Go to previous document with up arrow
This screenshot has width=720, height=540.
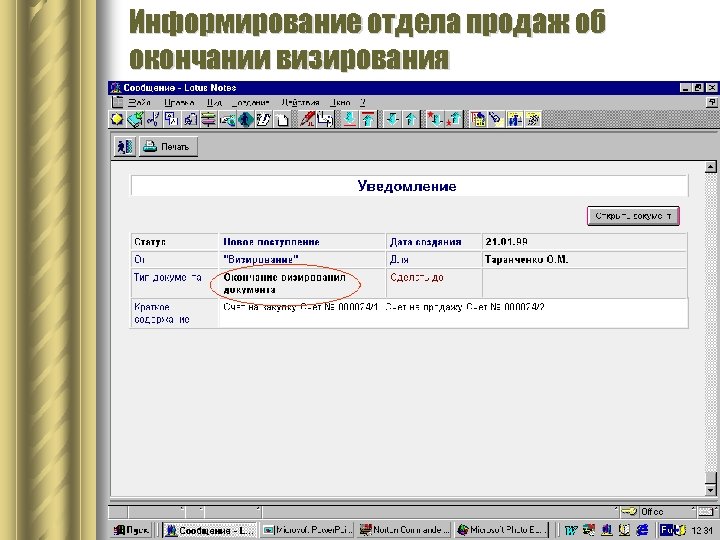point(411,119)
